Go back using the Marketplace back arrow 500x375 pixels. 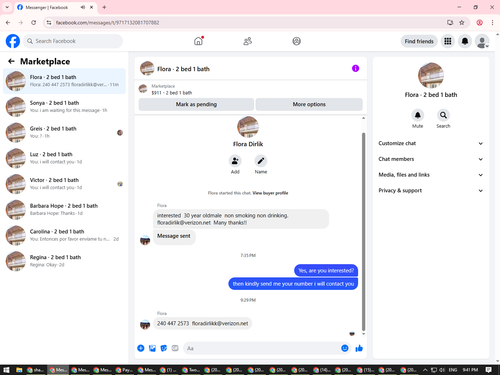(x=11, y=61)
